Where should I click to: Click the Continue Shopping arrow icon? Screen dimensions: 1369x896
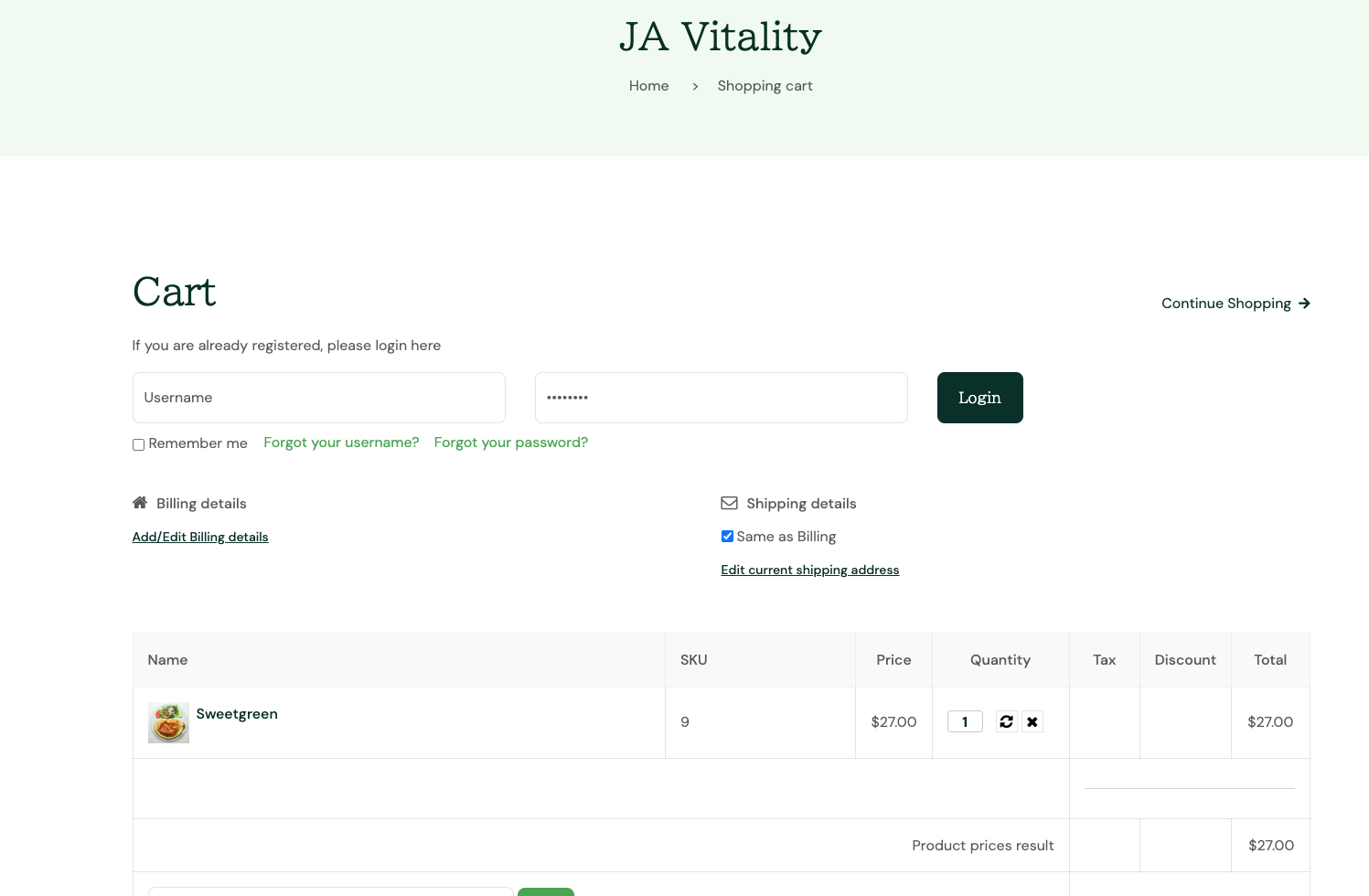click(x=1304, y=304)
